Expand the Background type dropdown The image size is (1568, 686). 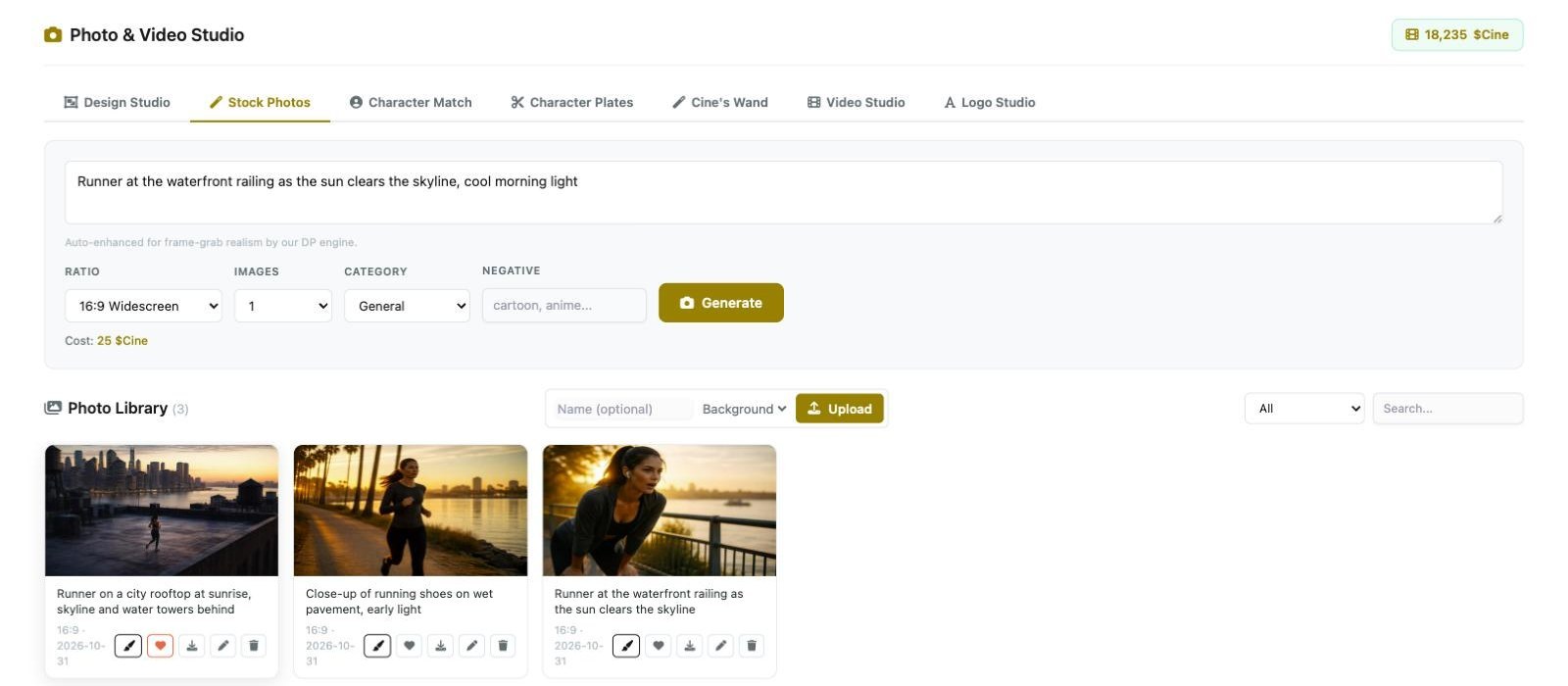coord(744,409)
